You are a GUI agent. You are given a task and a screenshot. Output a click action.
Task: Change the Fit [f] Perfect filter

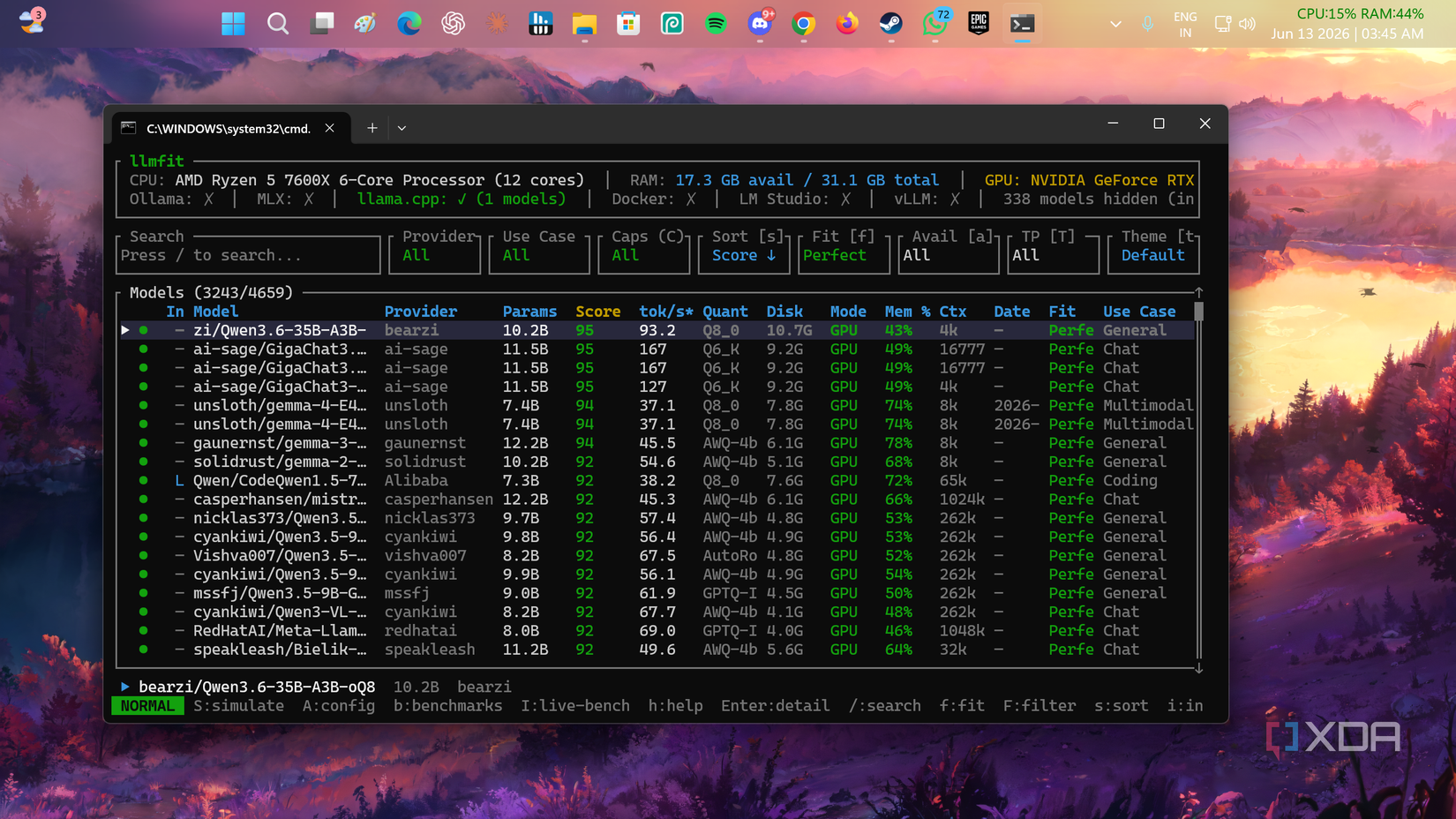[x=844, y=255]
